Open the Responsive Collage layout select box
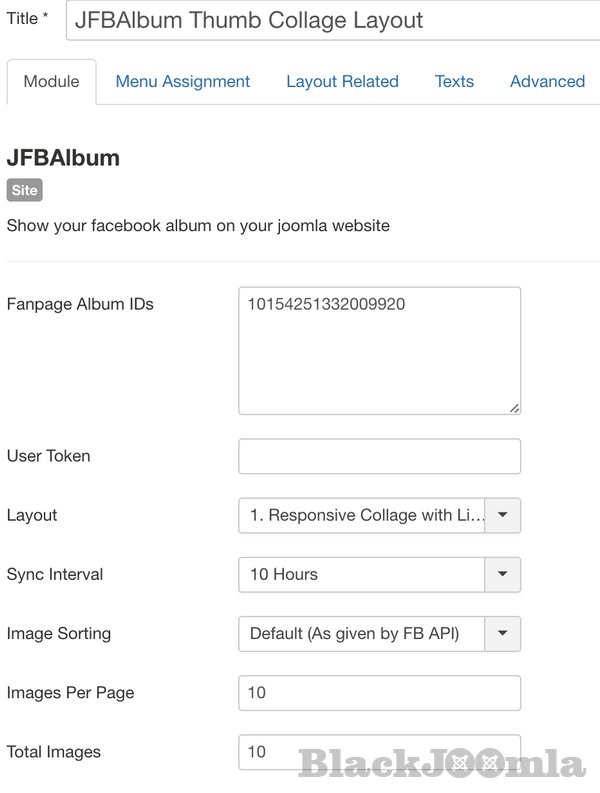 pos(362,515)
